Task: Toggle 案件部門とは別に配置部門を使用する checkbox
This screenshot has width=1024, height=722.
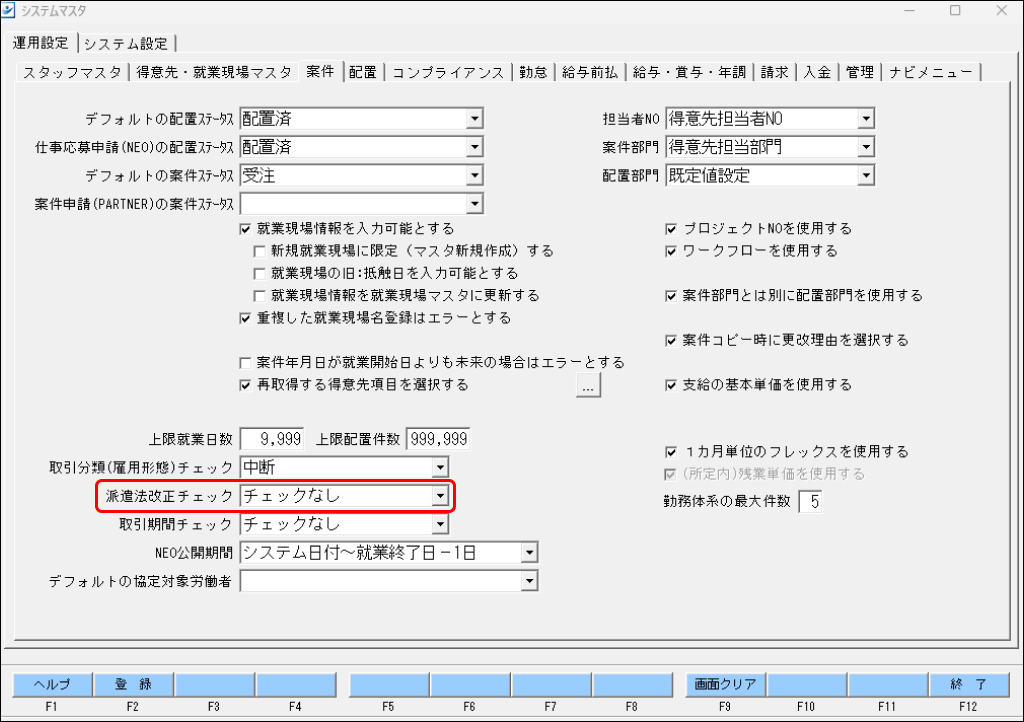Action: (671, 296)
